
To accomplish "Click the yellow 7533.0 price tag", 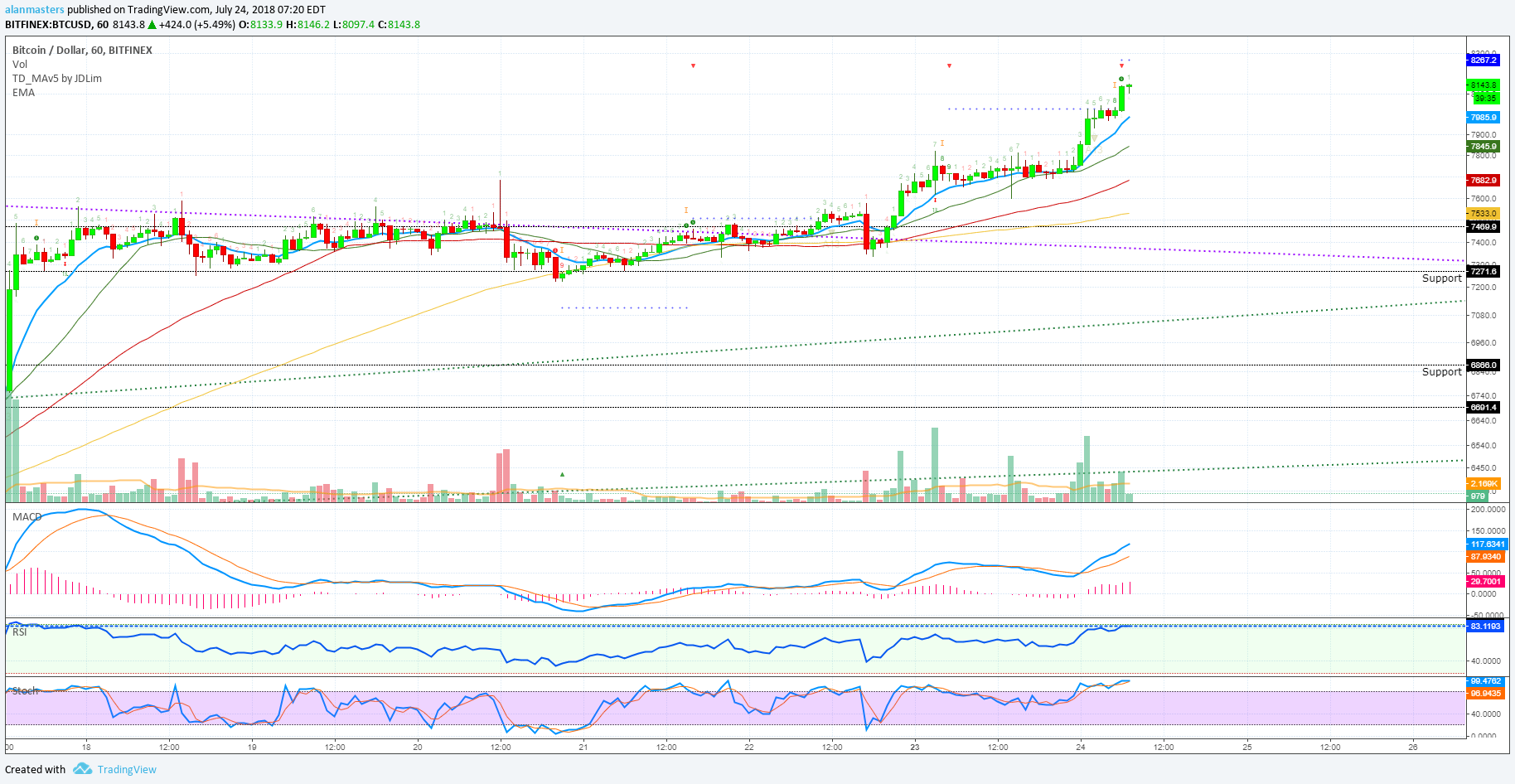I will [1484, 213].
